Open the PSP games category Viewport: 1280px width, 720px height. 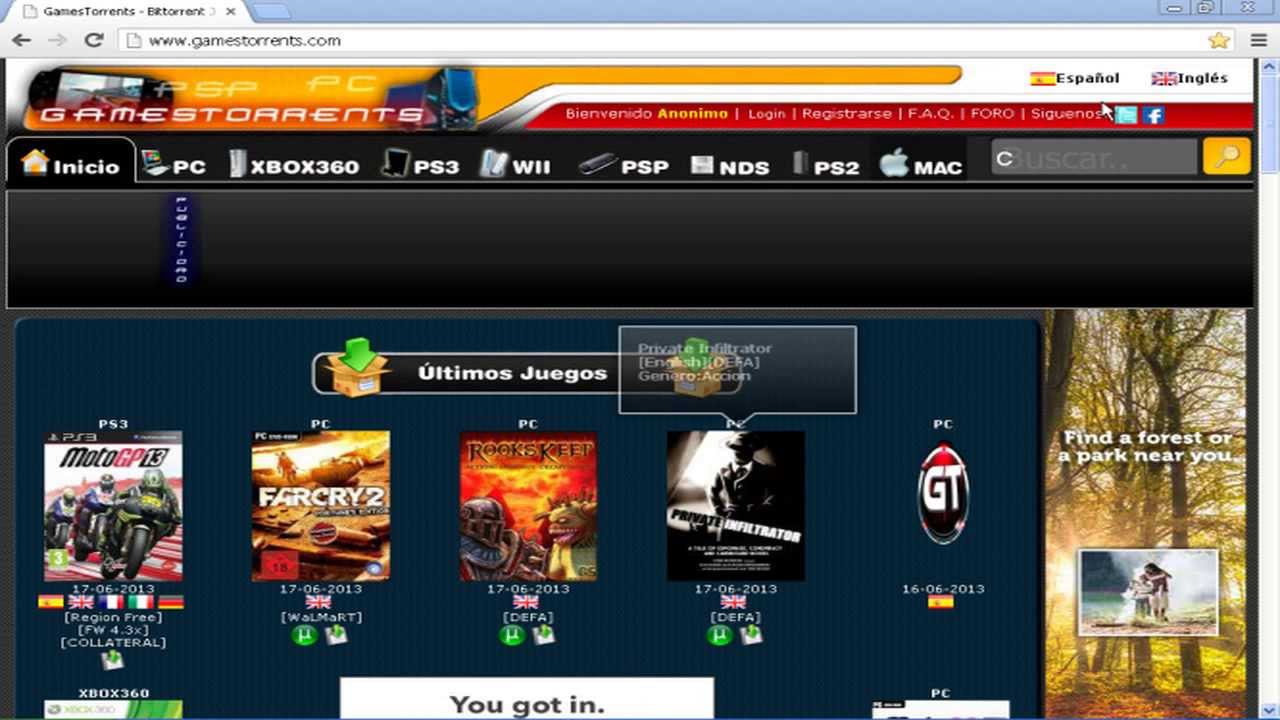tap(623, 164)
